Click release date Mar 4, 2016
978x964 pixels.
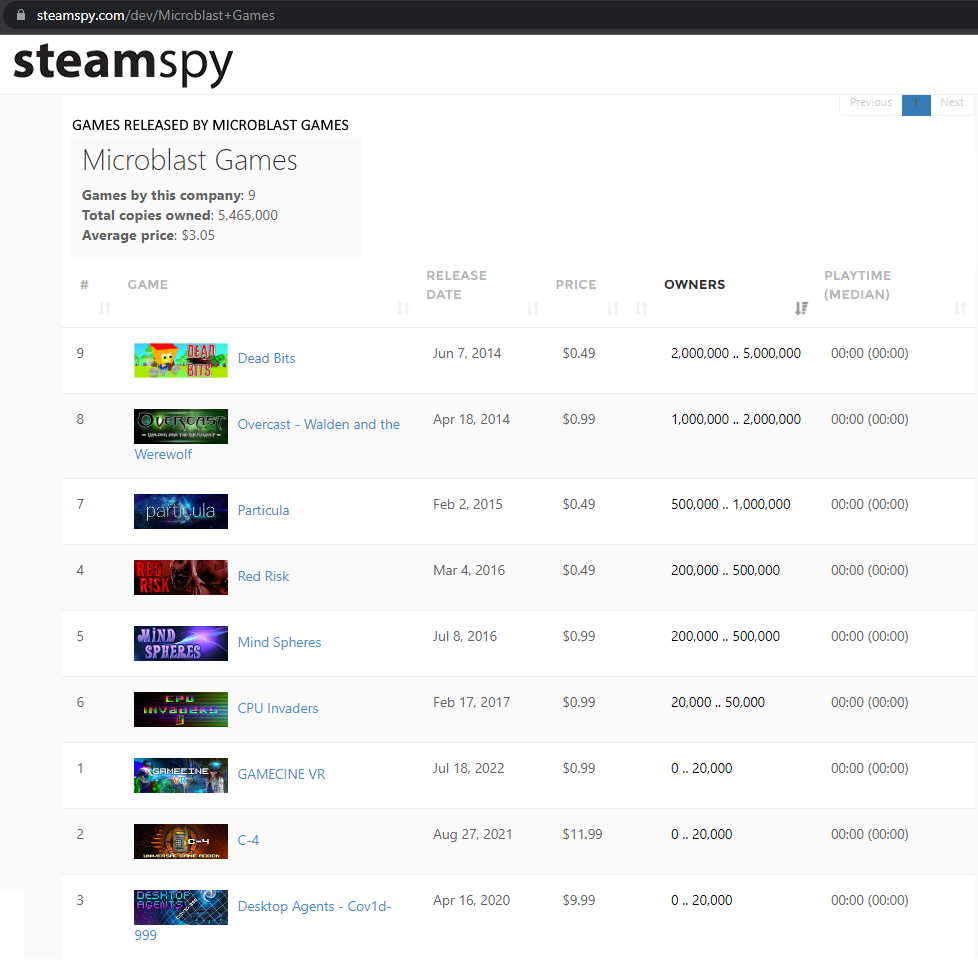pos(469,571)
